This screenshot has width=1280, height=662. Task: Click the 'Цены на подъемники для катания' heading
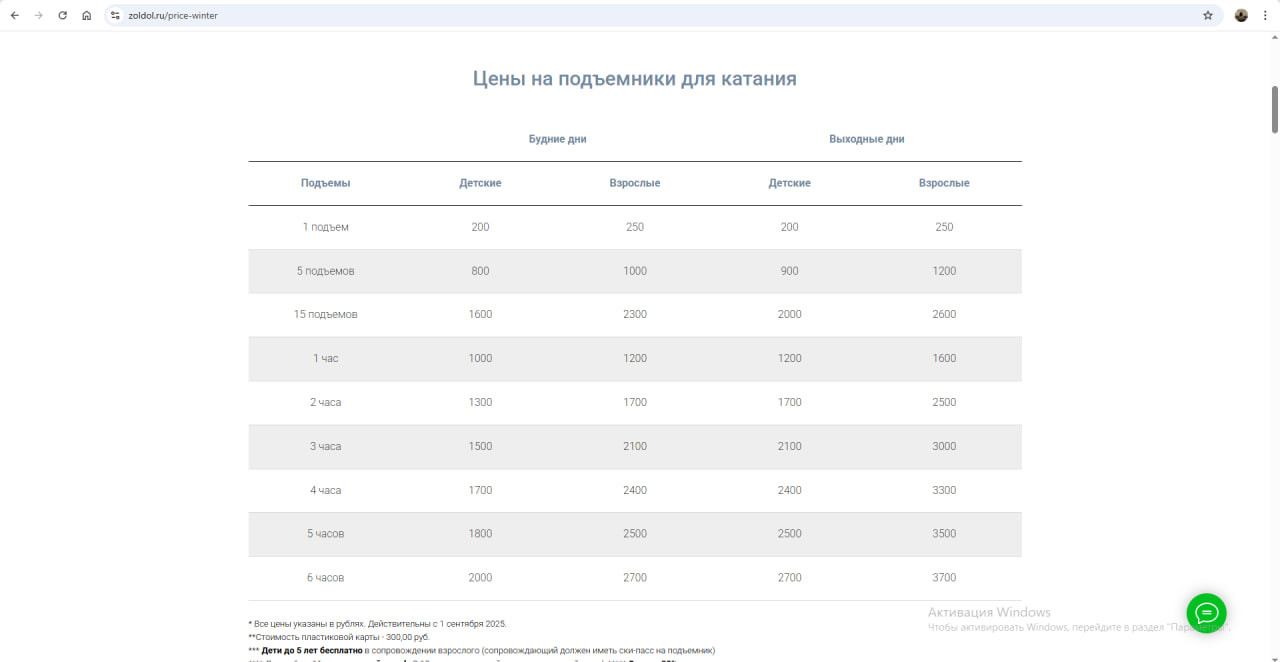pos(634,79)
